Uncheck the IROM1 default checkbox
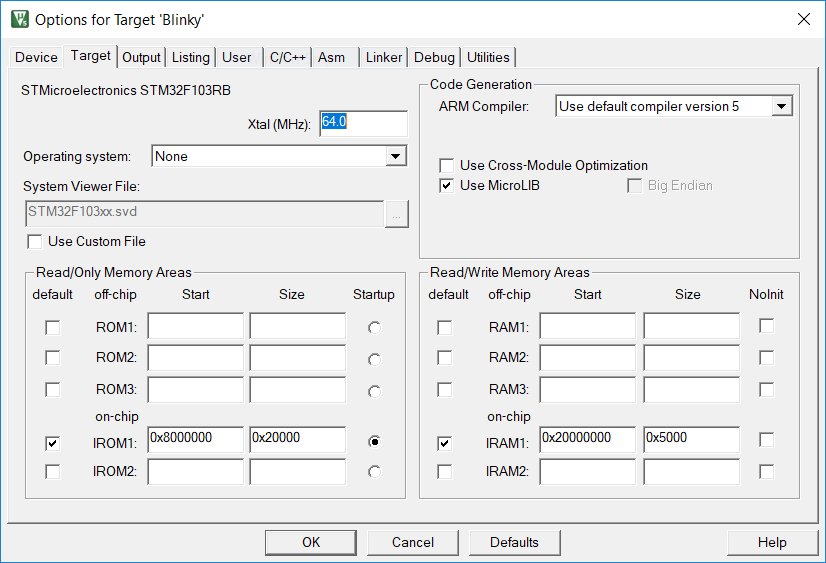Image resolution: width=826 pixels, height=563 pixels. click(x=53, y=443)
